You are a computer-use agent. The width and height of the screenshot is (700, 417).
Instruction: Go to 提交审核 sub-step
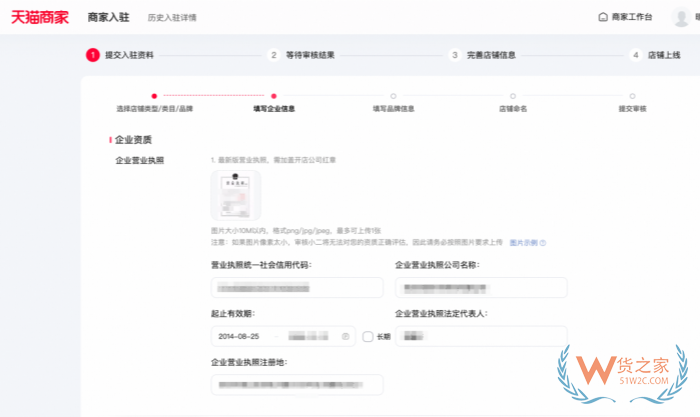[632, 108]
